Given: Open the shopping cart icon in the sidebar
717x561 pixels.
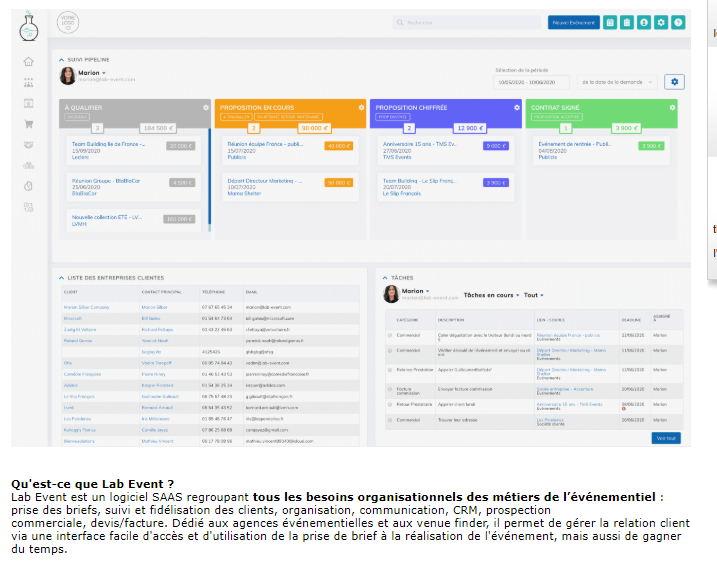Looking at the screenshot, I should pyautogui.click(x=28, y=125).
